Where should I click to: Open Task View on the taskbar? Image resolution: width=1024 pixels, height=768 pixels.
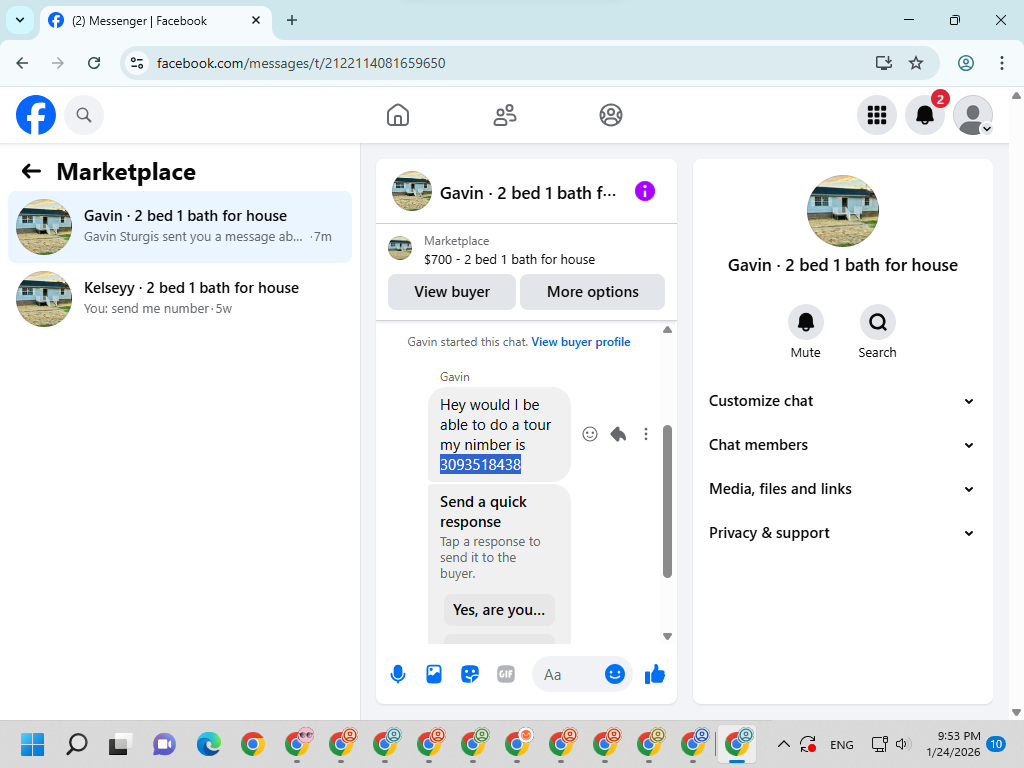120,744
